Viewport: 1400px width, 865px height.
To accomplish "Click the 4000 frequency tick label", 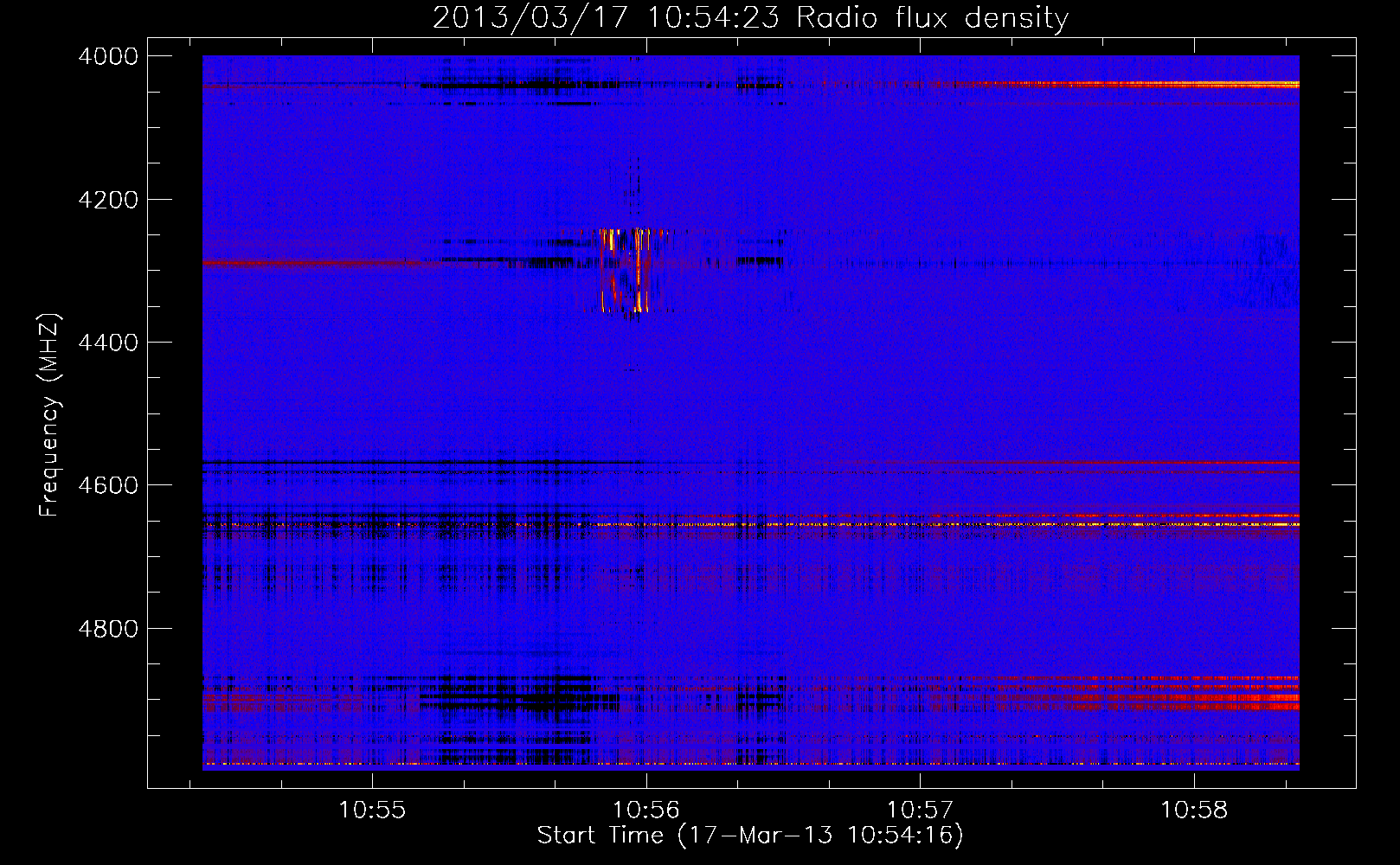I will [x=108, y=56].
